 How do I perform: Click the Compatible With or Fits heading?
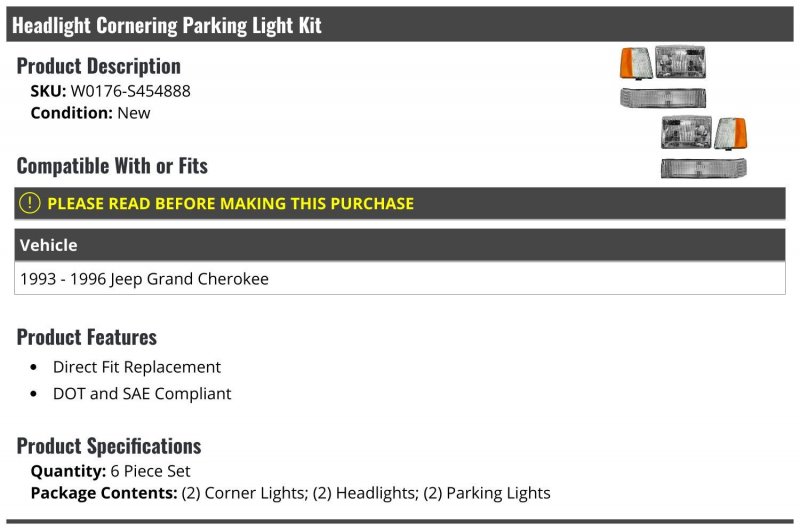coord(112,165)
